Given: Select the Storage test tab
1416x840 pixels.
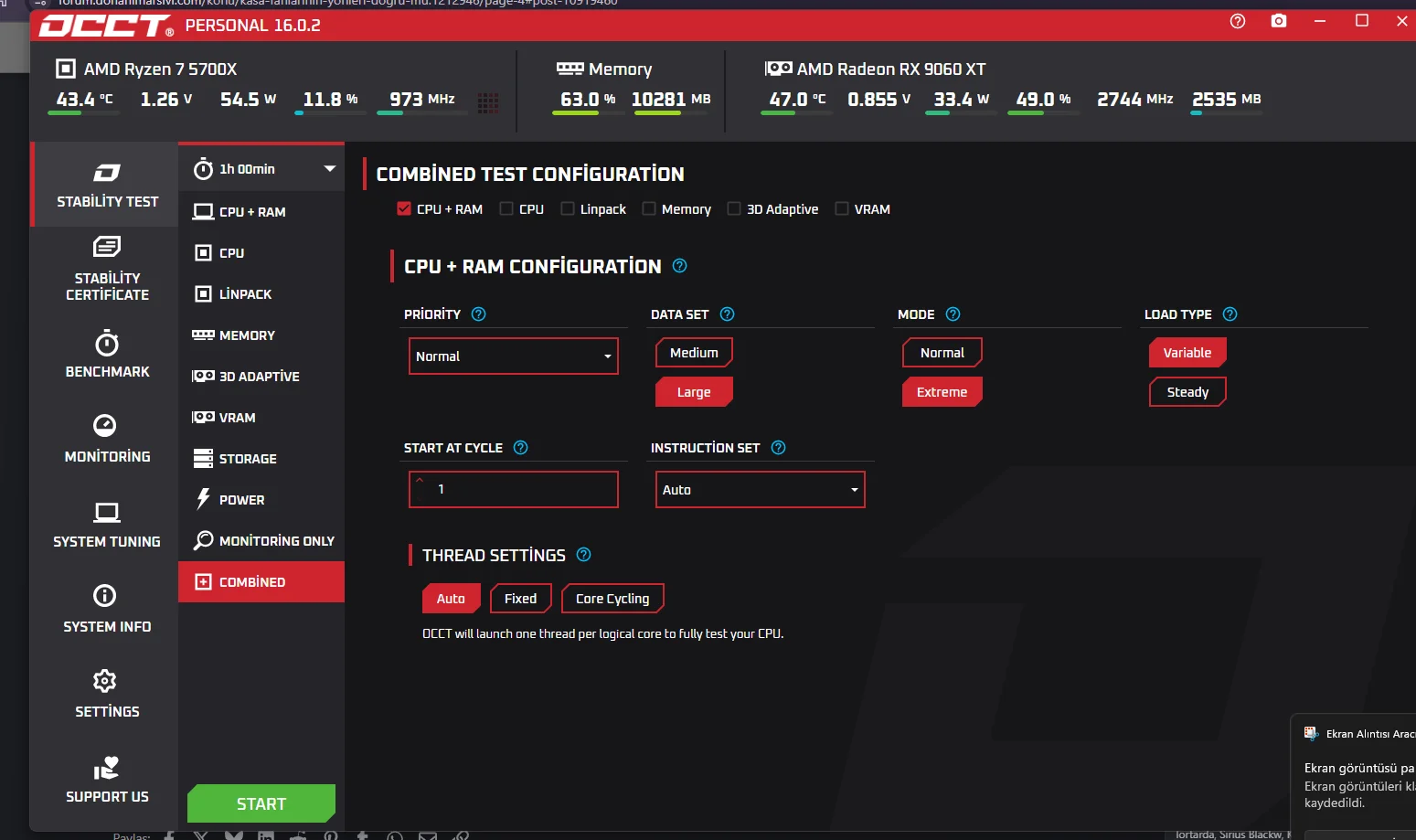Looking at the screenshot, I should pyautogui.click(x=261, y=459).
